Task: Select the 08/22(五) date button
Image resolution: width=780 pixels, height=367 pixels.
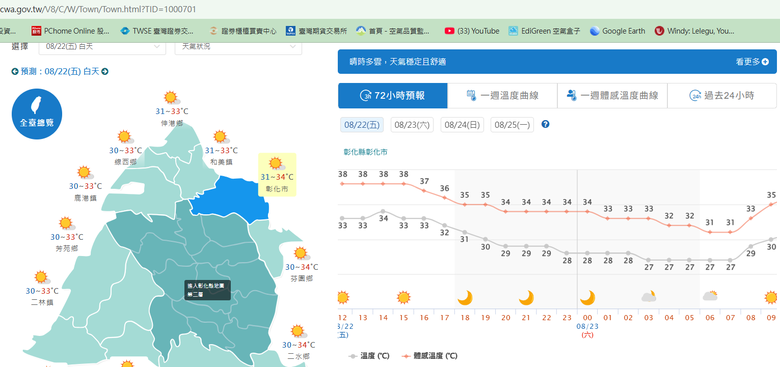Action: 362,125
